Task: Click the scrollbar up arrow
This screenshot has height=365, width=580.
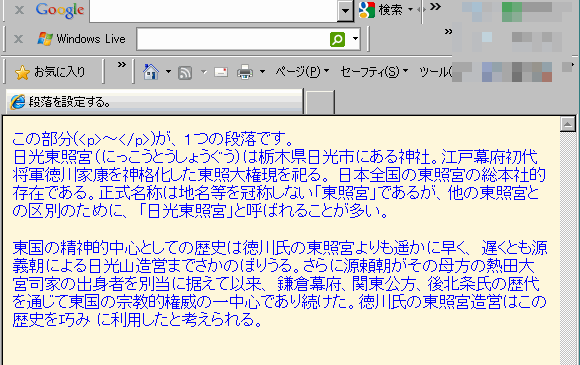Action: pos(567,124)
